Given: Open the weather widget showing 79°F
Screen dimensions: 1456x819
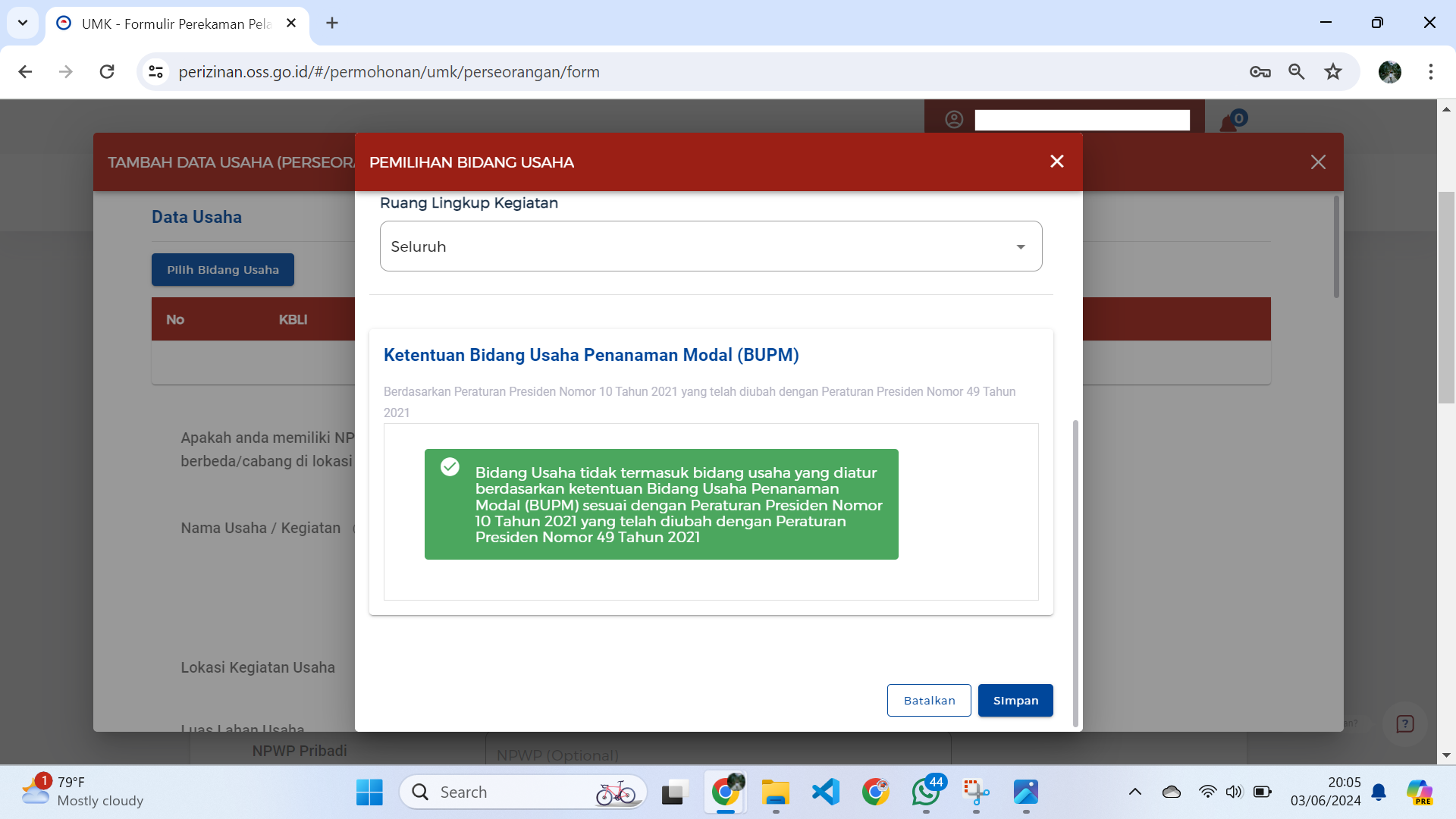Looking at the screenshot, I should coord(82,792).
